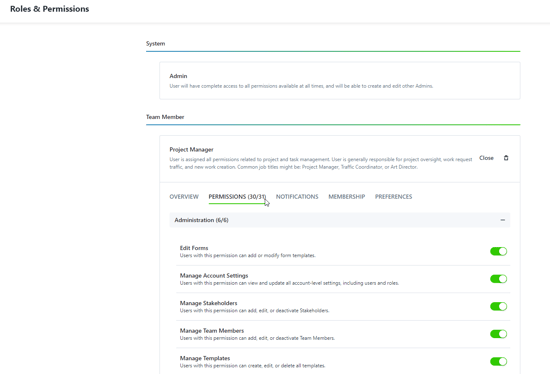This screenshot has height=374, width=550.
Task: Click the Project Manager role title
Action: (x=191, y=149)
